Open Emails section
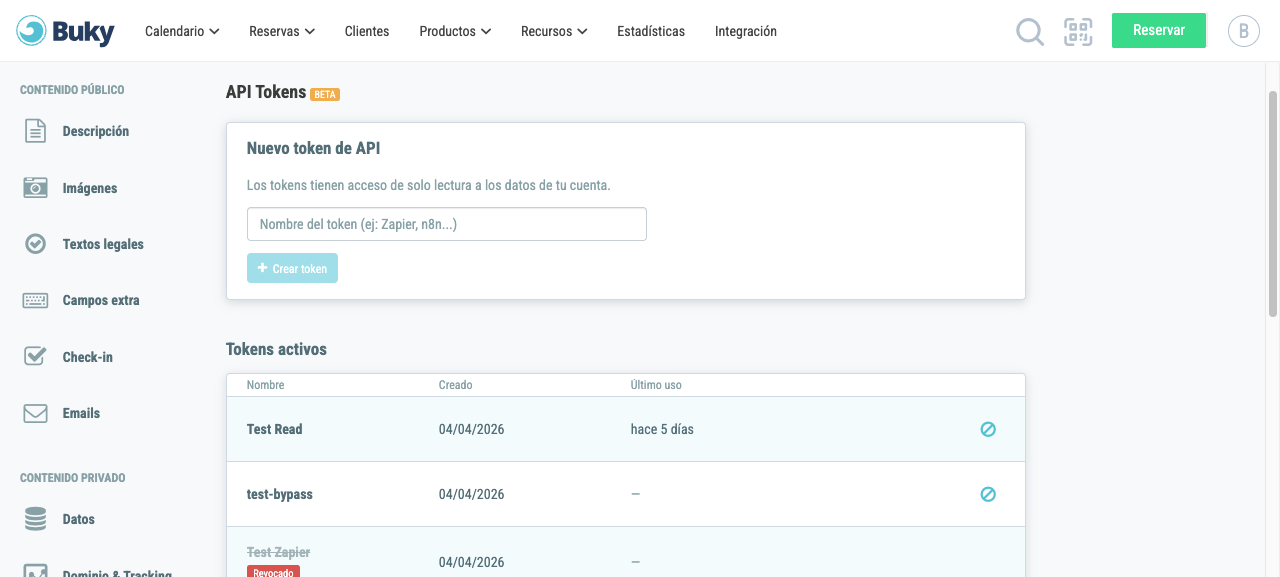This screenshot has width=1280, height=577. 81,413
